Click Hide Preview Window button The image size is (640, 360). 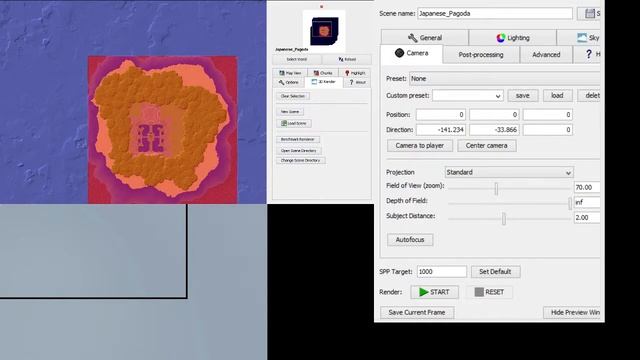(572, 312)
